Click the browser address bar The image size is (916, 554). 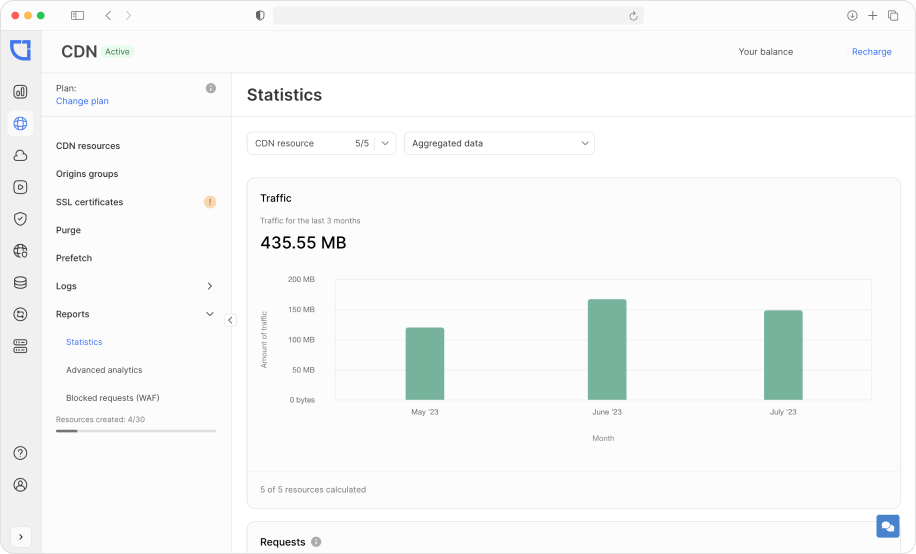(458, 16)
